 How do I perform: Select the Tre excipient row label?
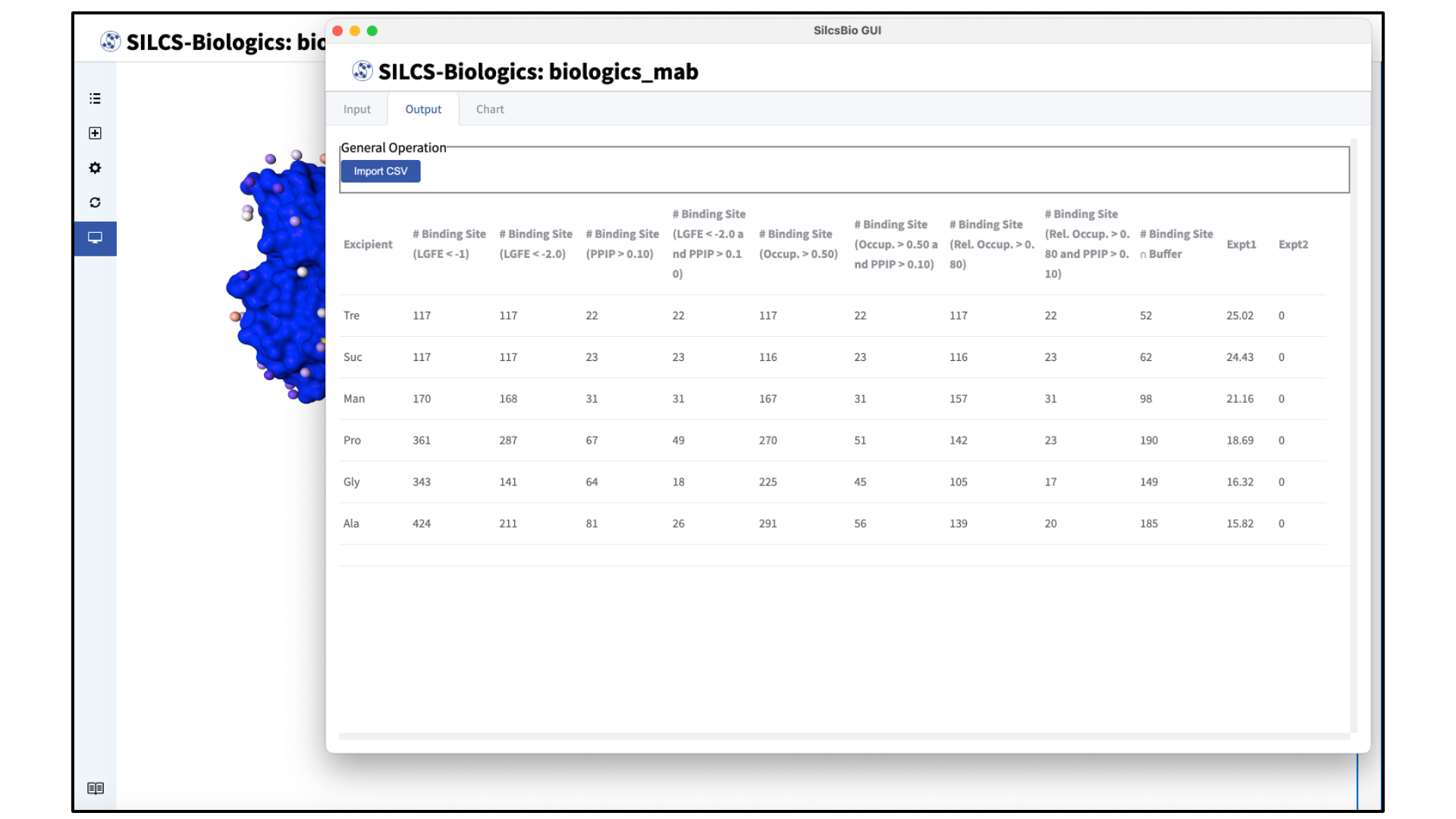click(351, 315)
